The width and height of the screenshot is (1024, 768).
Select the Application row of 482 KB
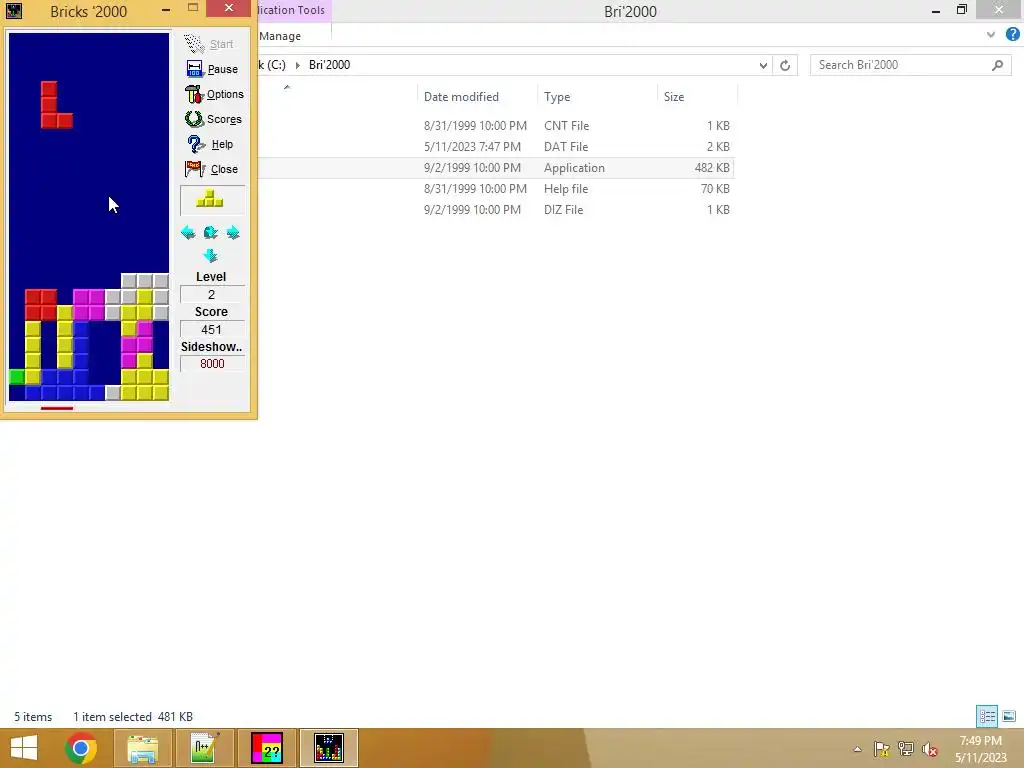(x=496, y=168)
